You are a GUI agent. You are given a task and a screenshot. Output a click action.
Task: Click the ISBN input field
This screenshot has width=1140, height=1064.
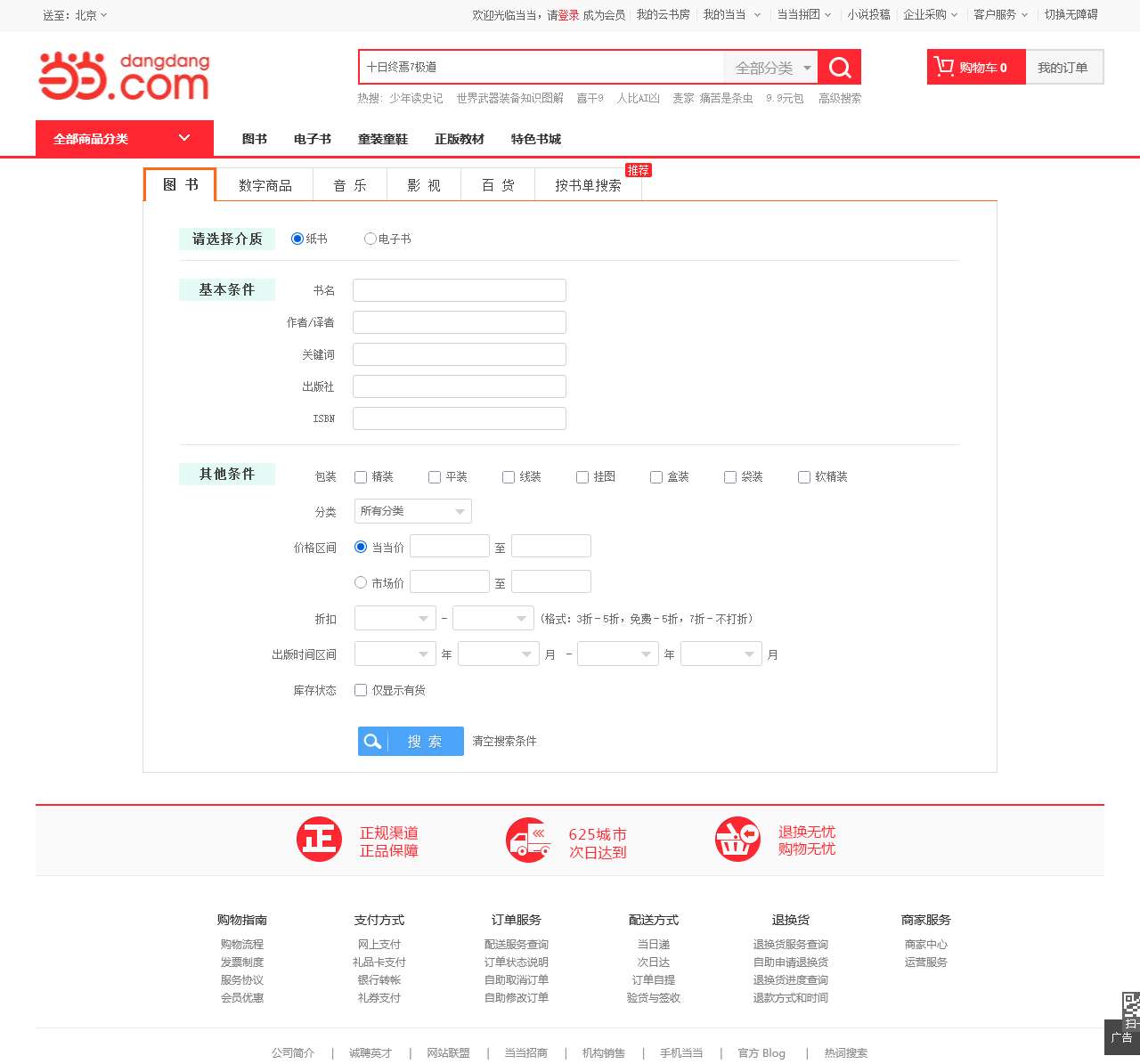click(x=459, y=418)
